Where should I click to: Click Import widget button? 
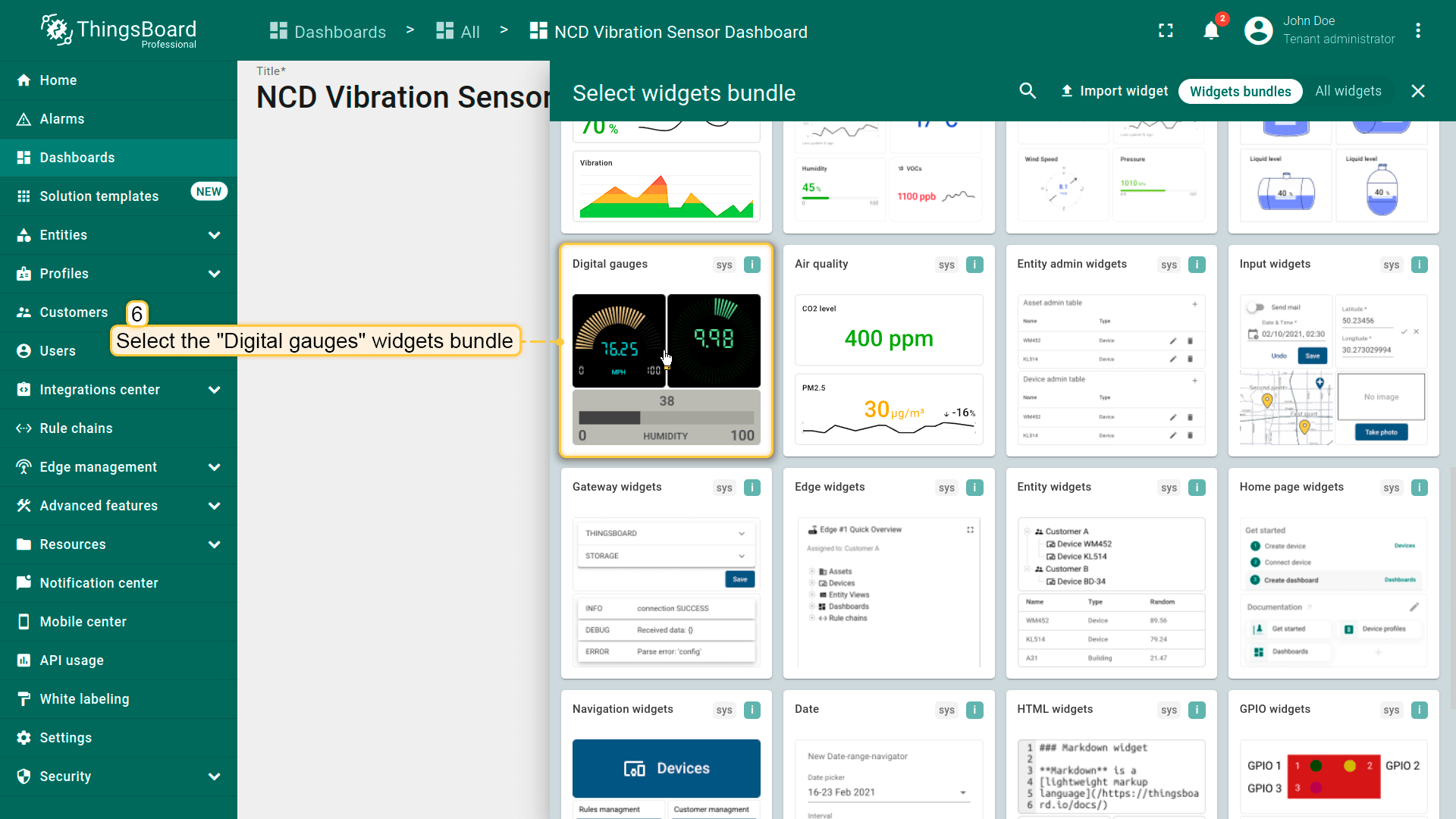(x=1114, y=91)
